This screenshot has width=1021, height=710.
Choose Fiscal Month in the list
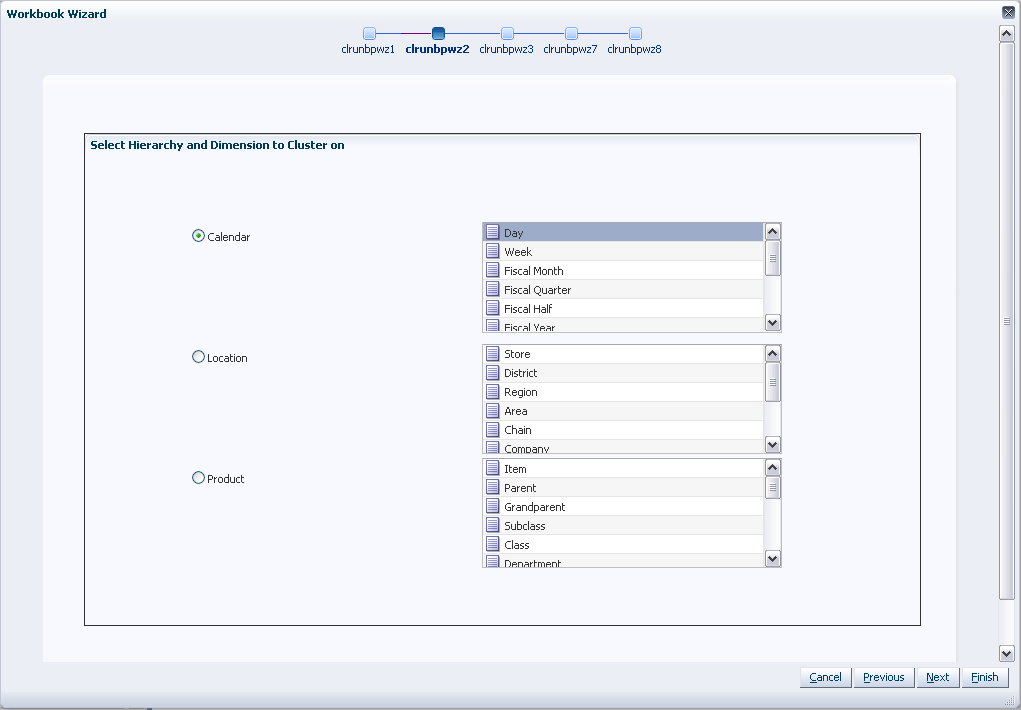pos(623,270)
